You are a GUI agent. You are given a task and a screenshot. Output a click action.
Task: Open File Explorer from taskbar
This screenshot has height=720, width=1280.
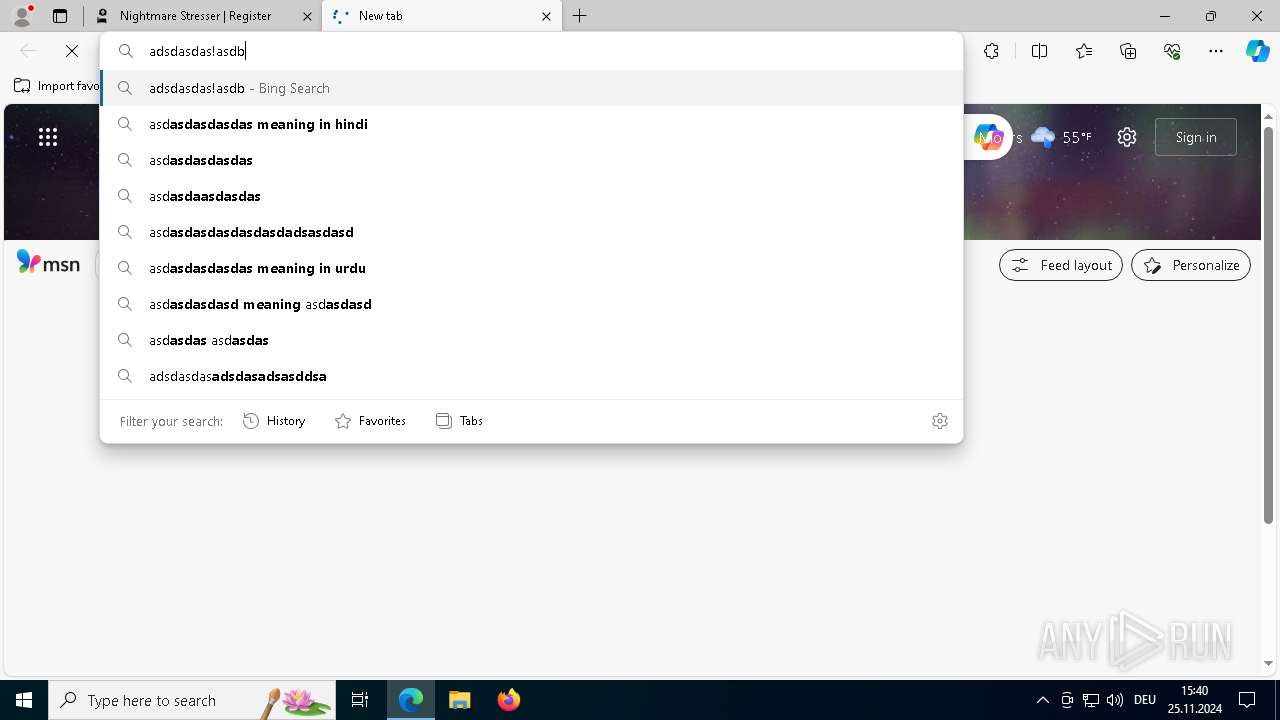pyautogui.click(x=459, y=700)
